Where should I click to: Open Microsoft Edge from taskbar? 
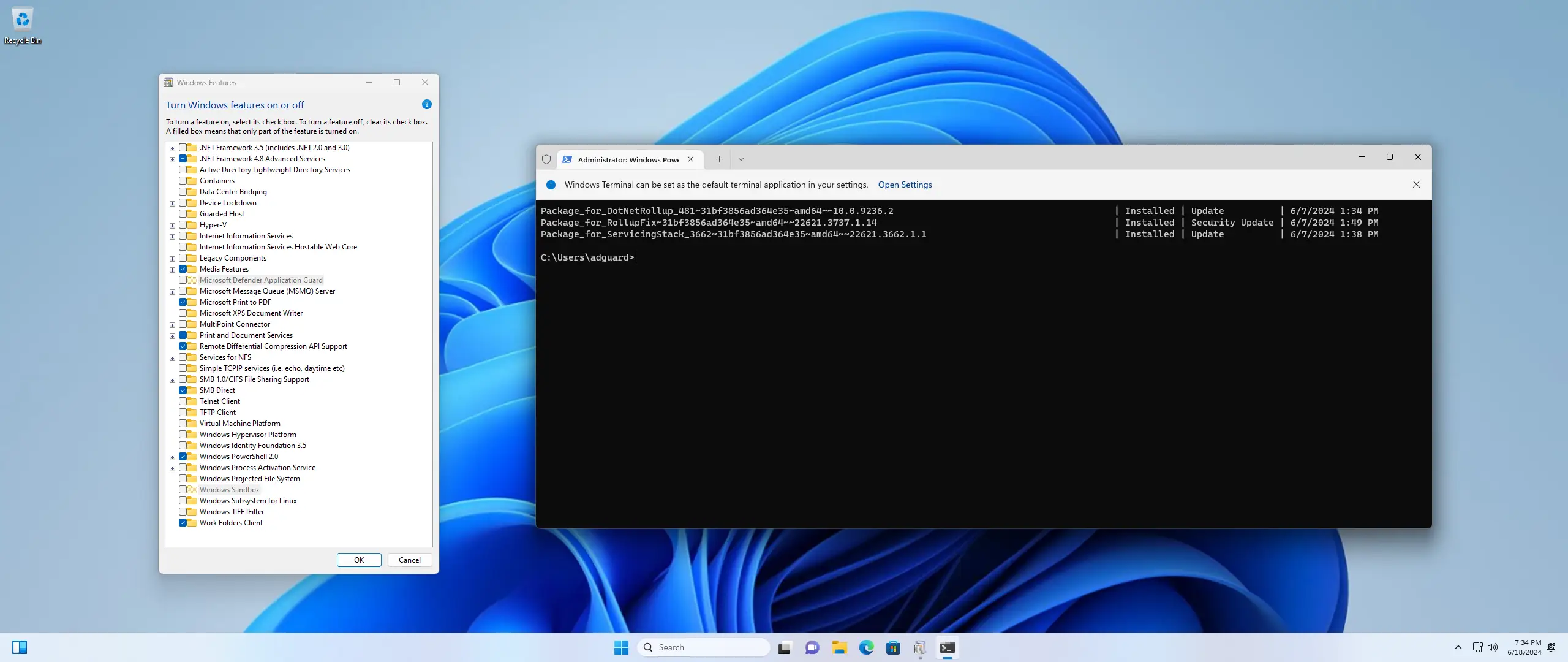point(866,647)
